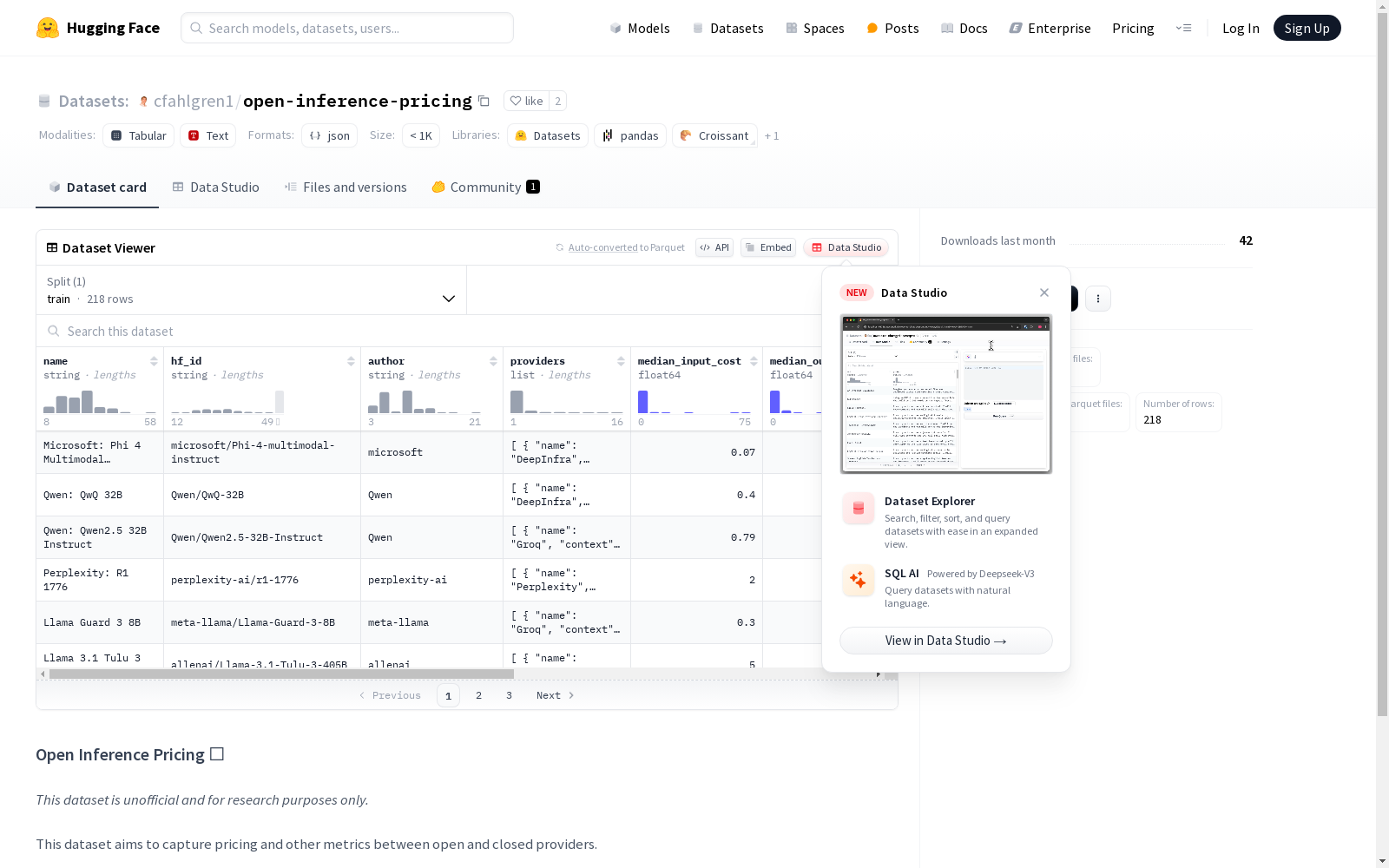Screen dimensions: 1389x868
Task: Click the open-inference-pricing dataset title
Action: tap(357, 101)
